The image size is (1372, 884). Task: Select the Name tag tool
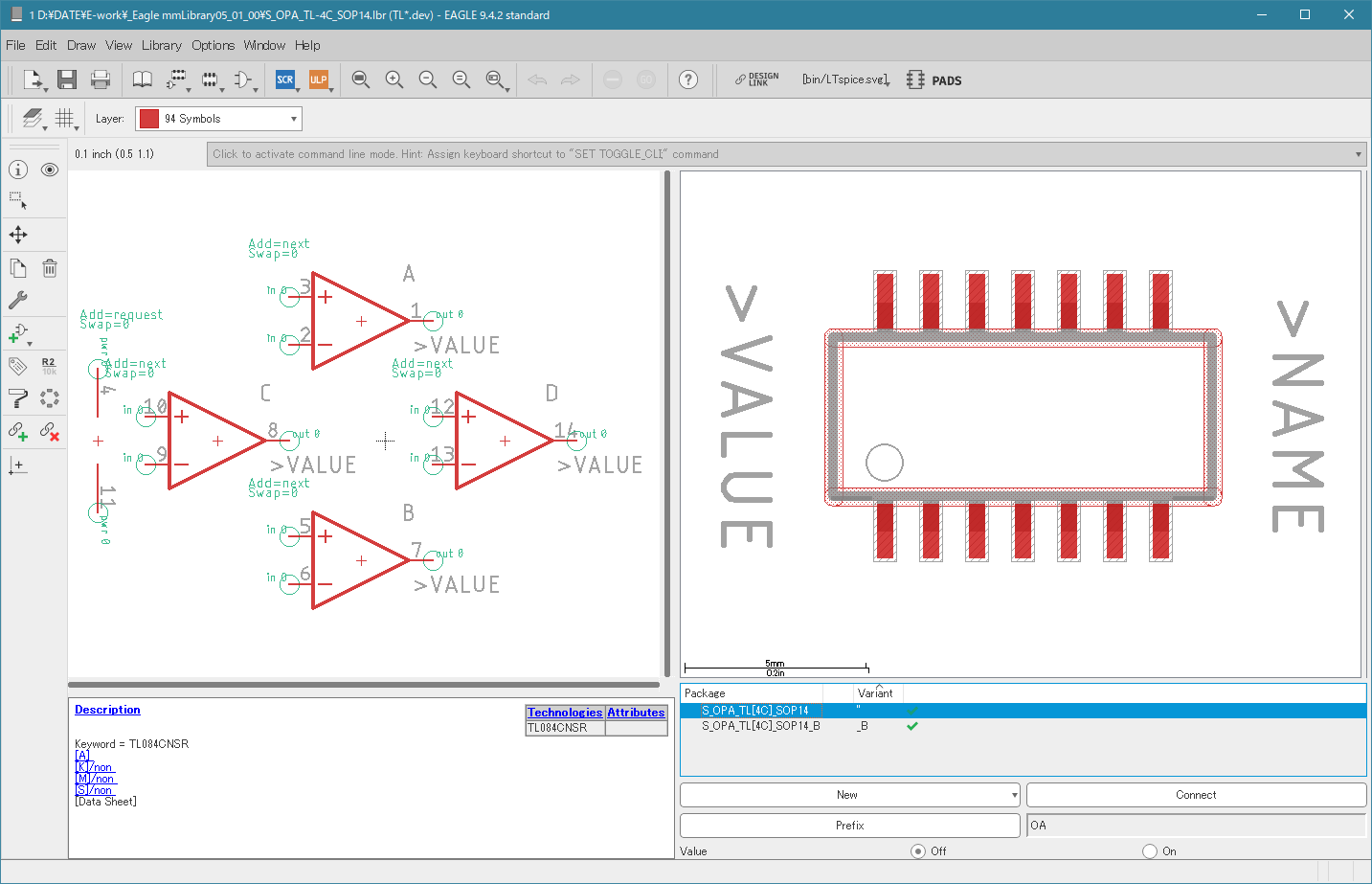(x=18, y=366)
